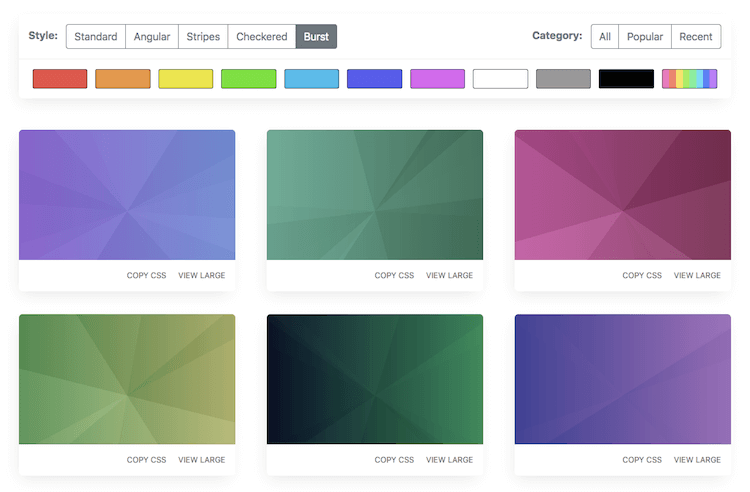Filter by Popular category
Viewport: 750px width, 492px height.
coord(645,37)
